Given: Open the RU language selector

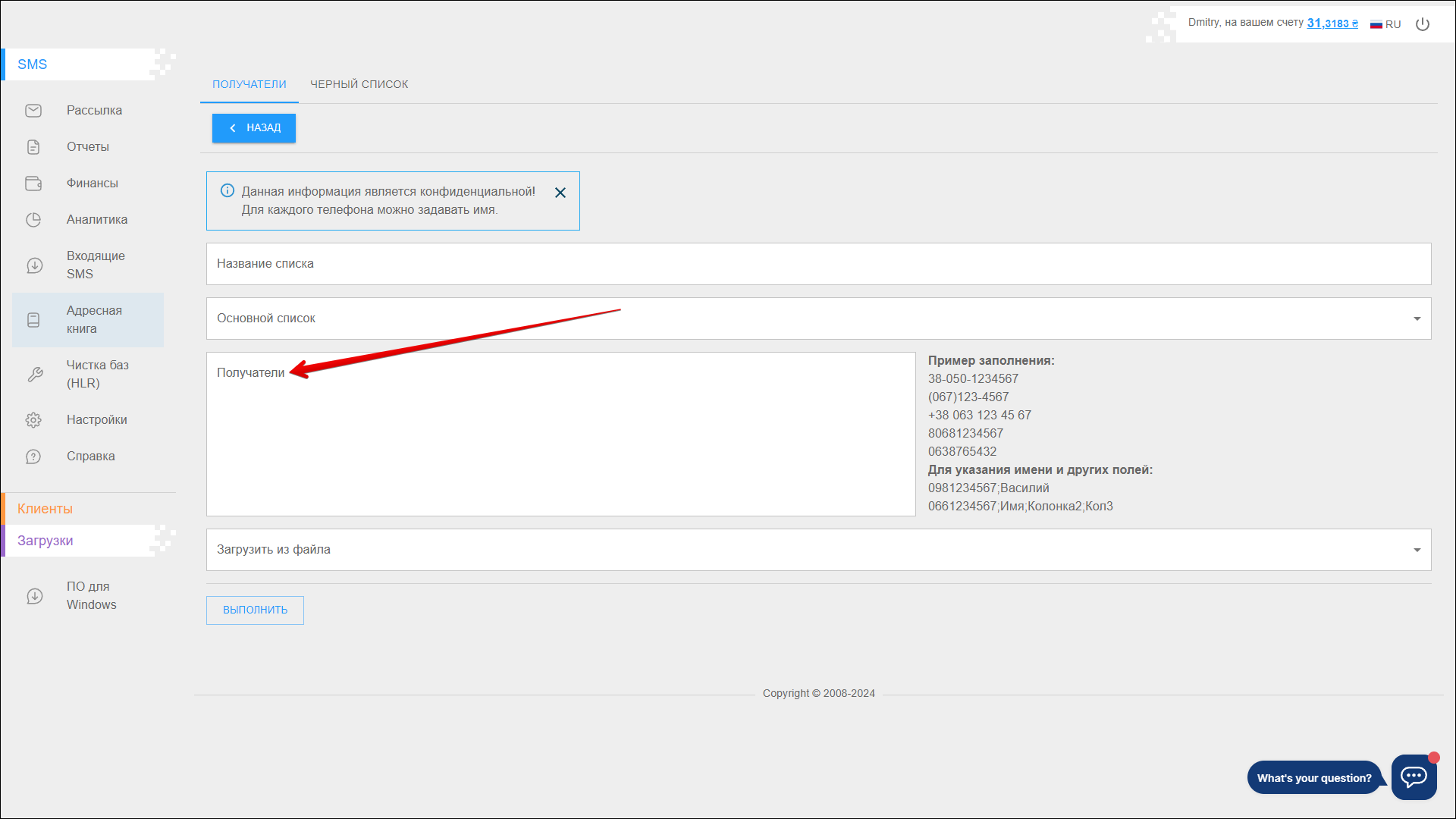Looking at the screenshot, I should 1385,24.
